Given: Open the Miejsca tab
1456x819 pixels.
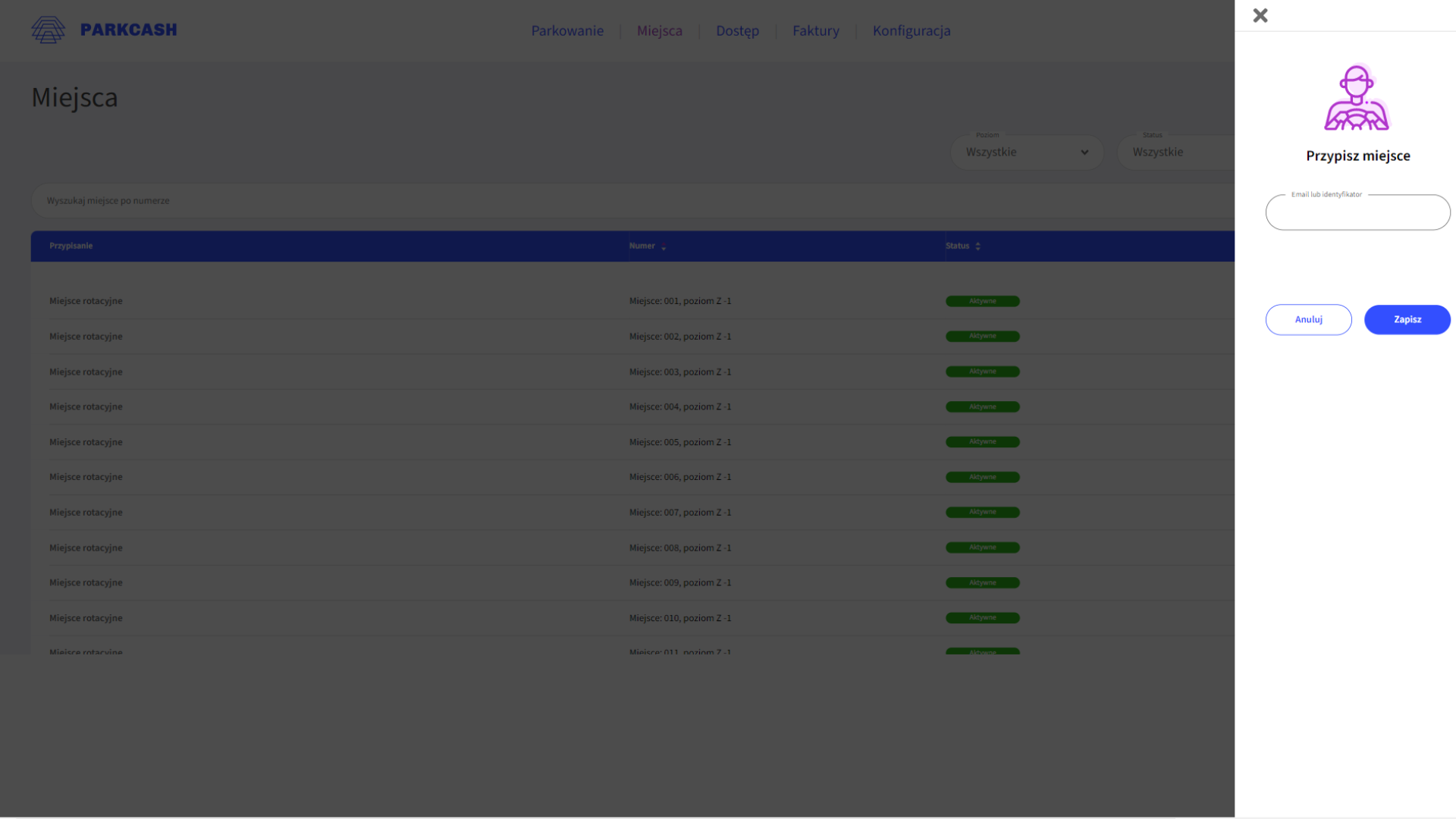Looking at the screenshot, I should pos(659,31).
